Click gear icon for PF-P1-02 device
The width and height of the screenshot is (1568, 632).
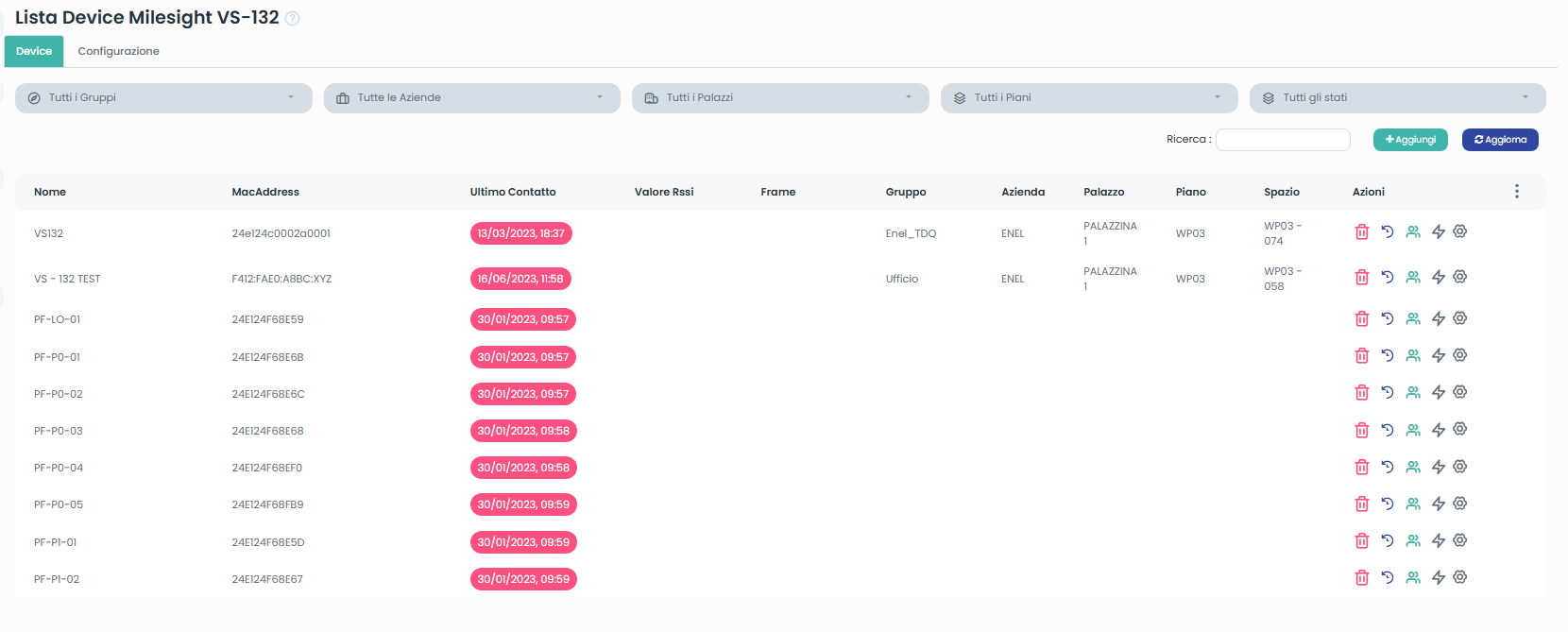tap(1459, 577)
